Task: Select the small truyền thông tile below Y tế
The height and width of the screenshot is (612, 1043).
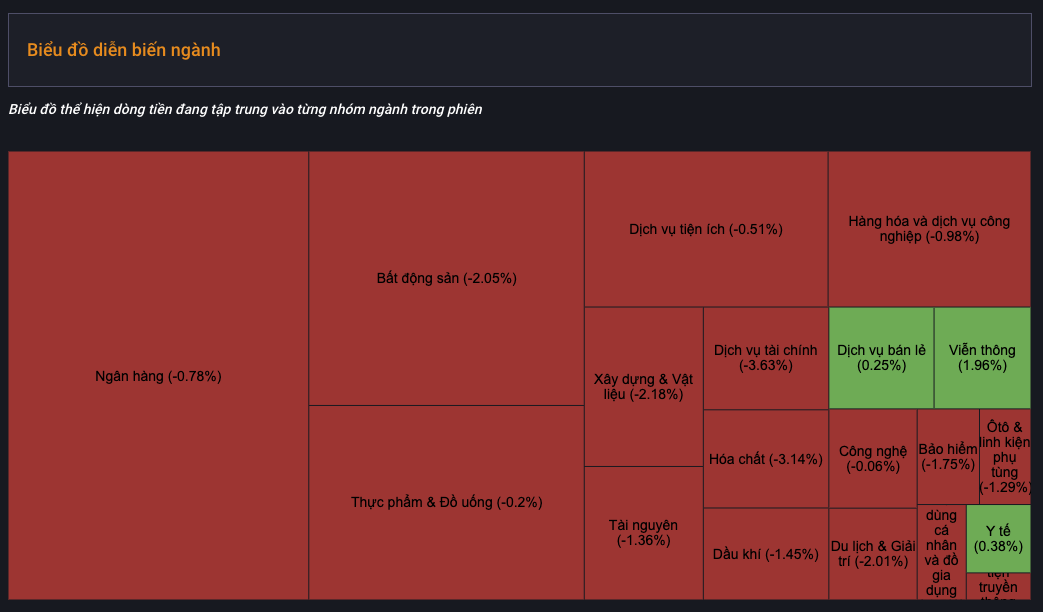Action: [998, 587]
